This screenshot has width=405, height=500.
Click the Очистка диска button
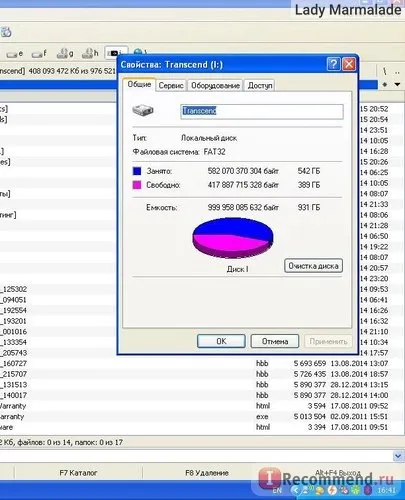coord(313,266)
